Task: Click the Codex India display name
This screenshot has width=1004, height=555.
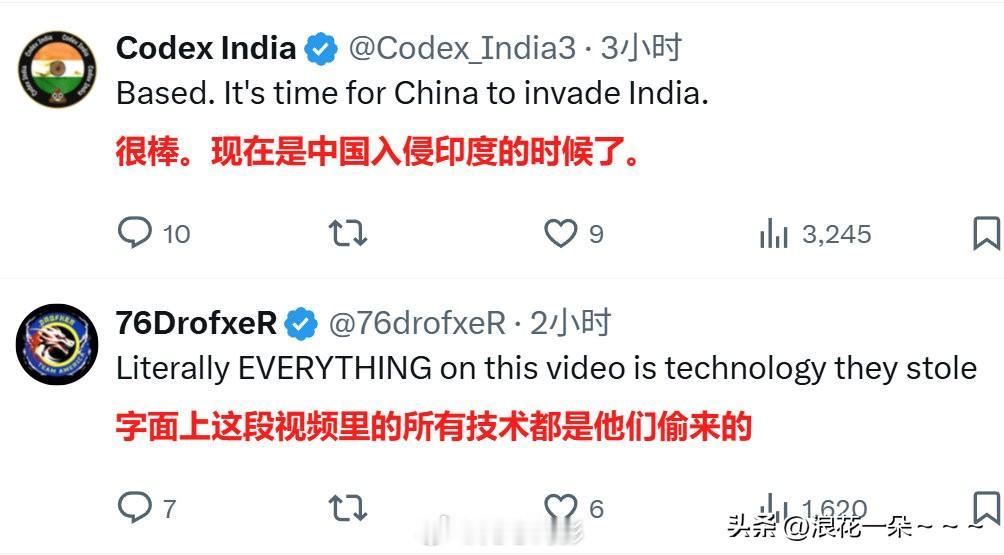Action: click(206, 49)
